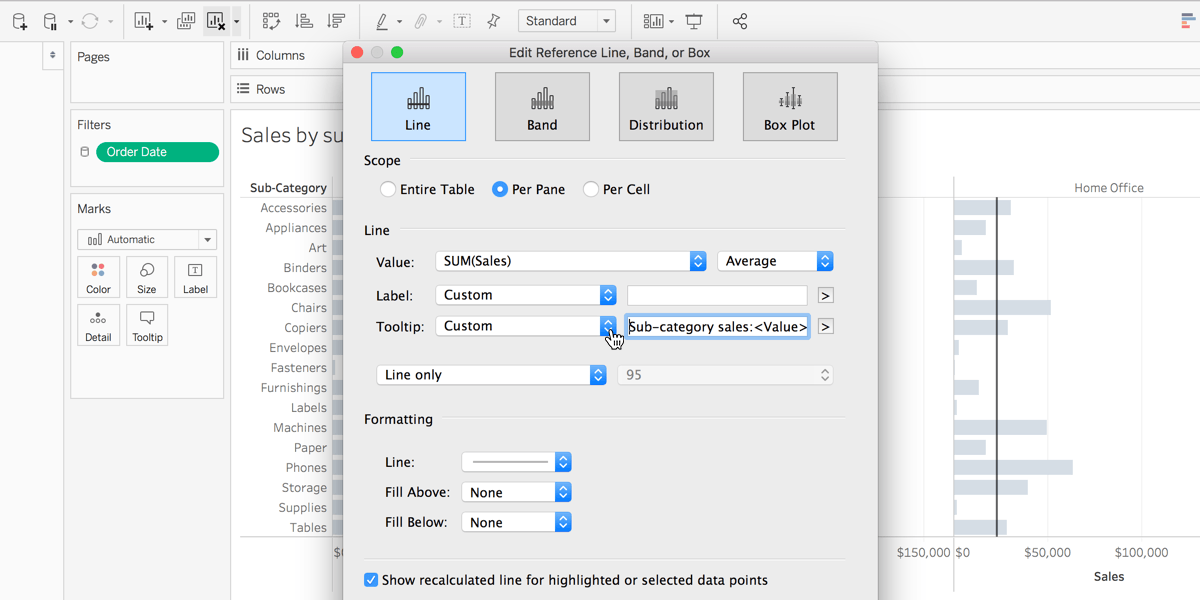Click the Color mark card
The height and width of the screenshot is (600, 1200).
coord(98,278)
